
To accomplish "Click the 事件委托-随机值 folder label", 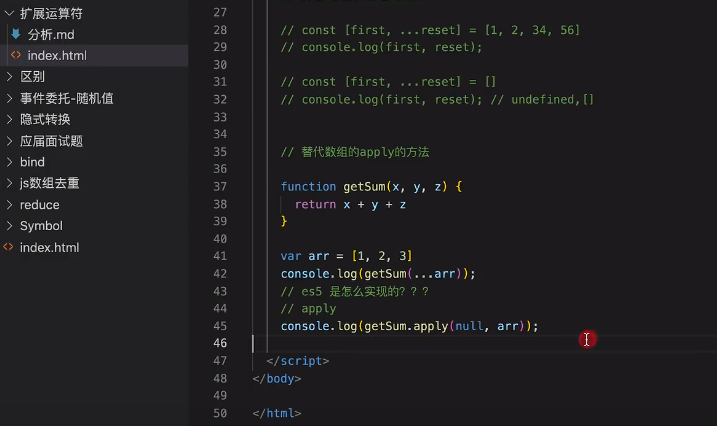I will coord(66,98).
